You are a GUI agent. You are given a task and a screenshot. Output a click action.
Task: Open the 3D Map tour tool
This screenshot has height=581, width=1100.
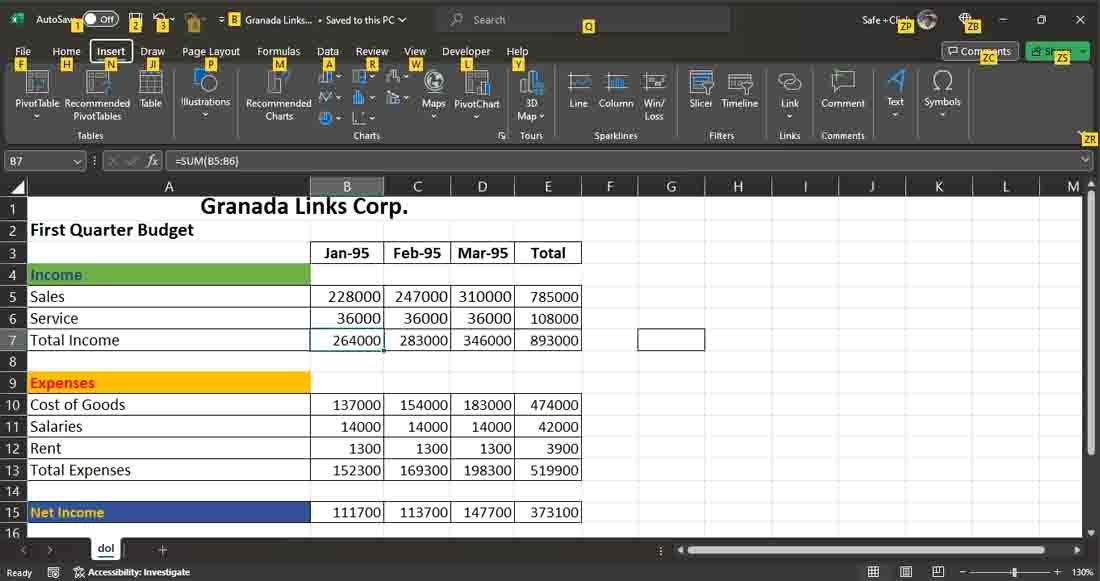coord(531,95)
